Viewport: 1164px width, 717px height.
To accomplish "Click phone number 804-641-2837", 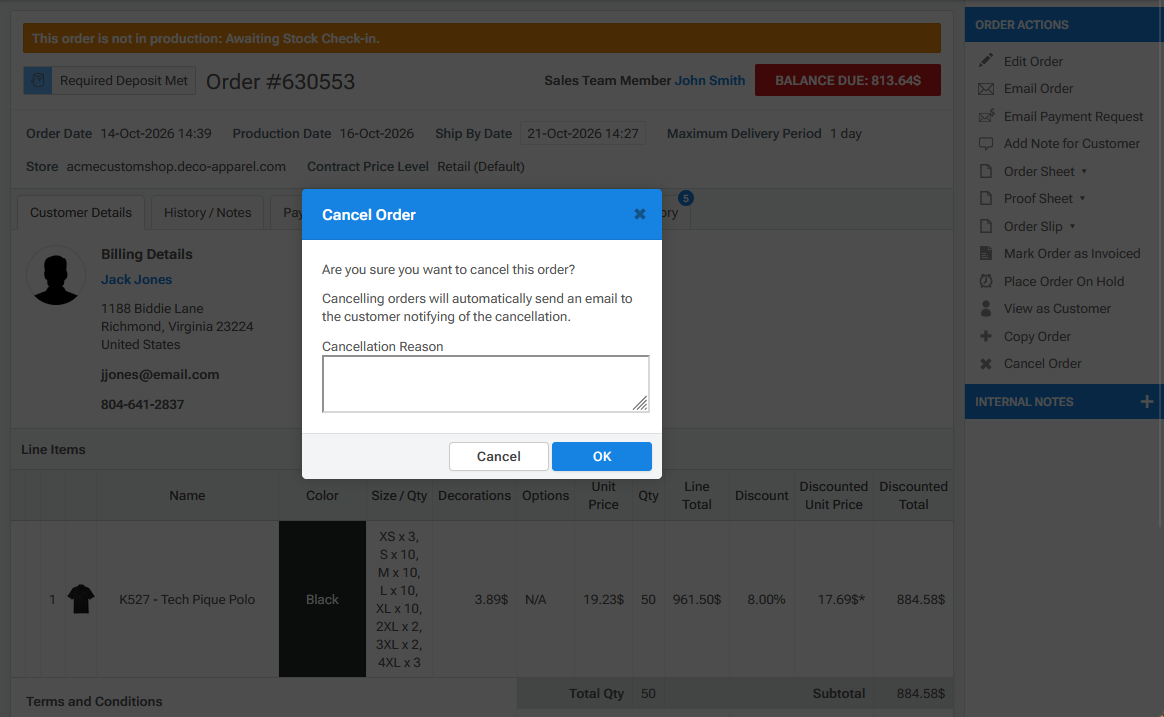I will (x=143, y=405).
